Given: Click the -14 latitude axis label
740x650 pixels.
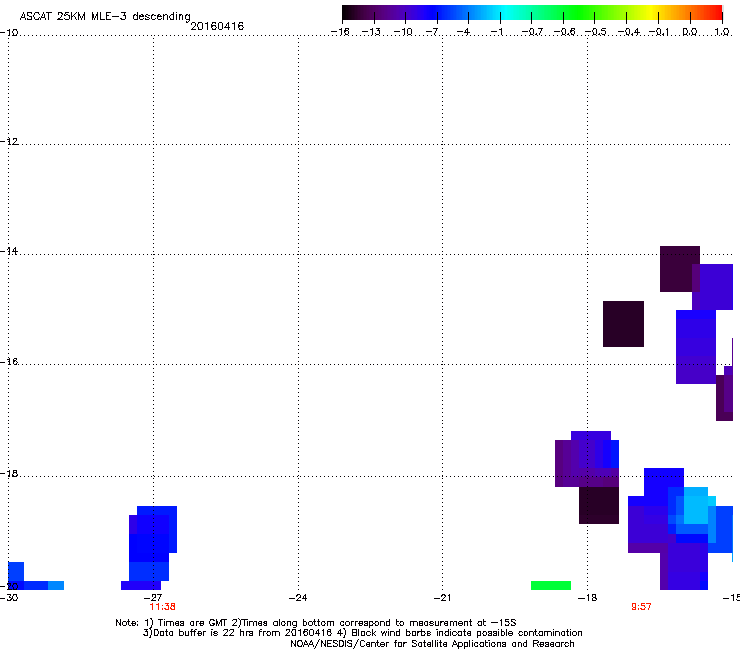Looking at the screenshot, I should (x=9, y=251).
